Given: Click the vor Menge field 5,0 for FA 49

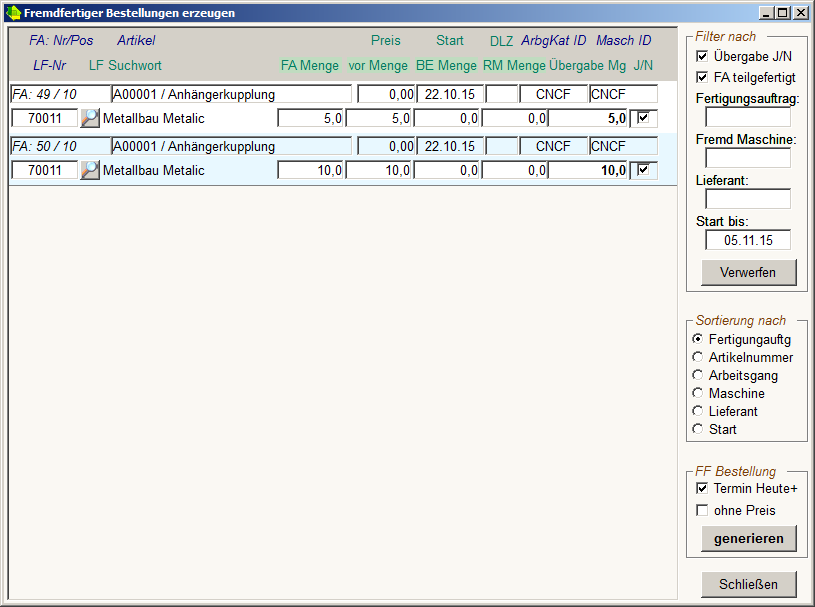Looking at the screenshot, I should pos(378,118).
